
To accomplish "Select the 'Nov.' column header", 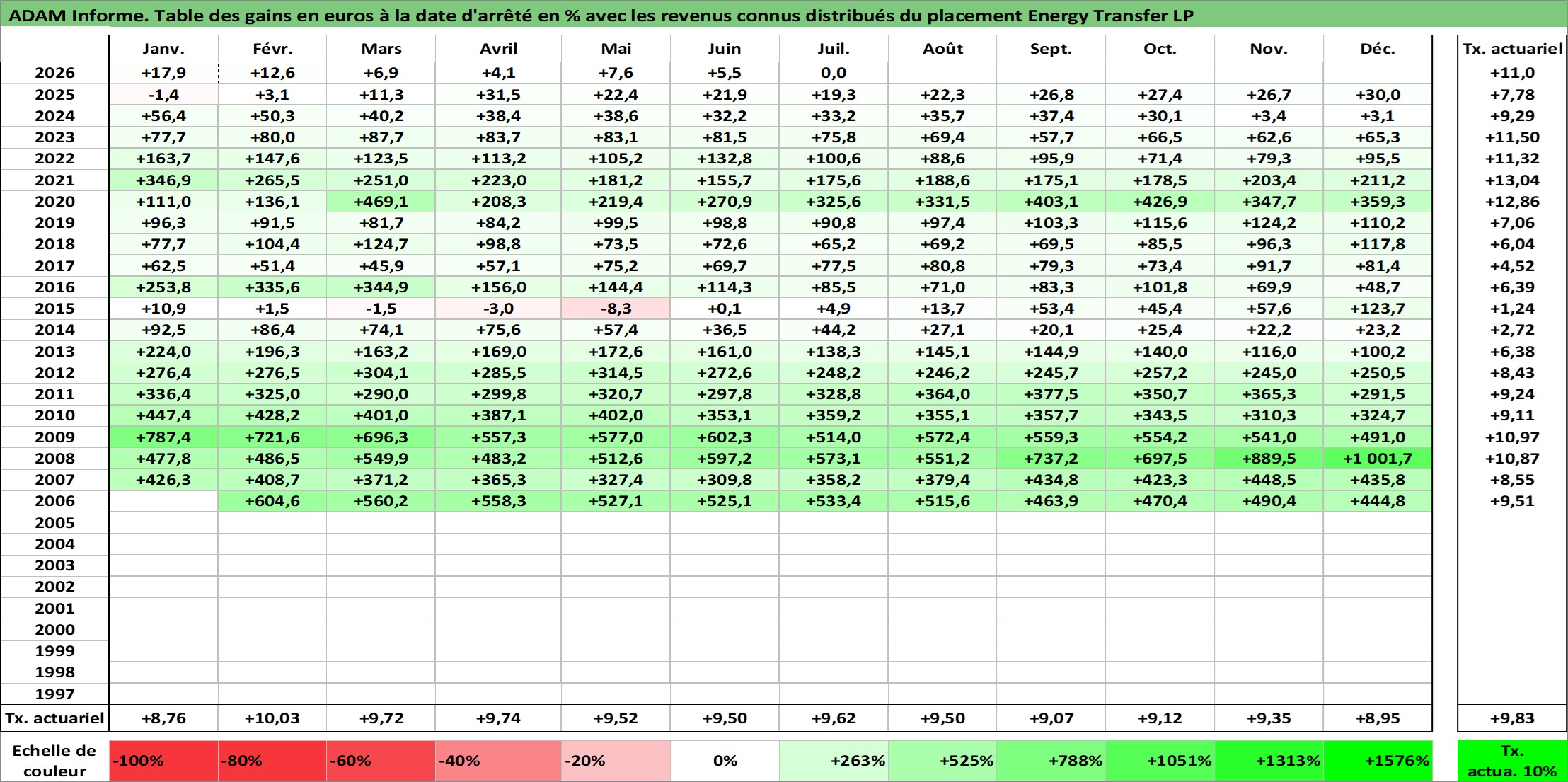I will pyautogui.click(x=1269, y=49).
